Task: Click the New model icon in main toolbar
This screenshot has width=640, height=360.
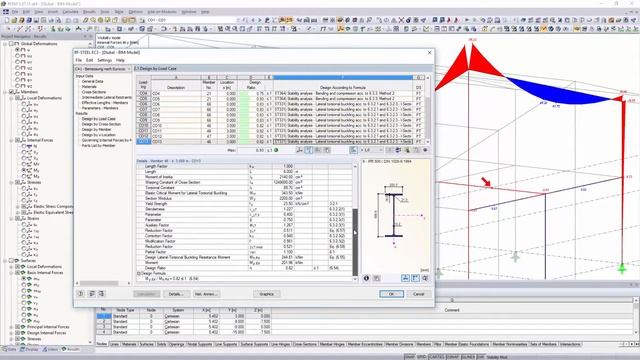Action: coord(7,20)
